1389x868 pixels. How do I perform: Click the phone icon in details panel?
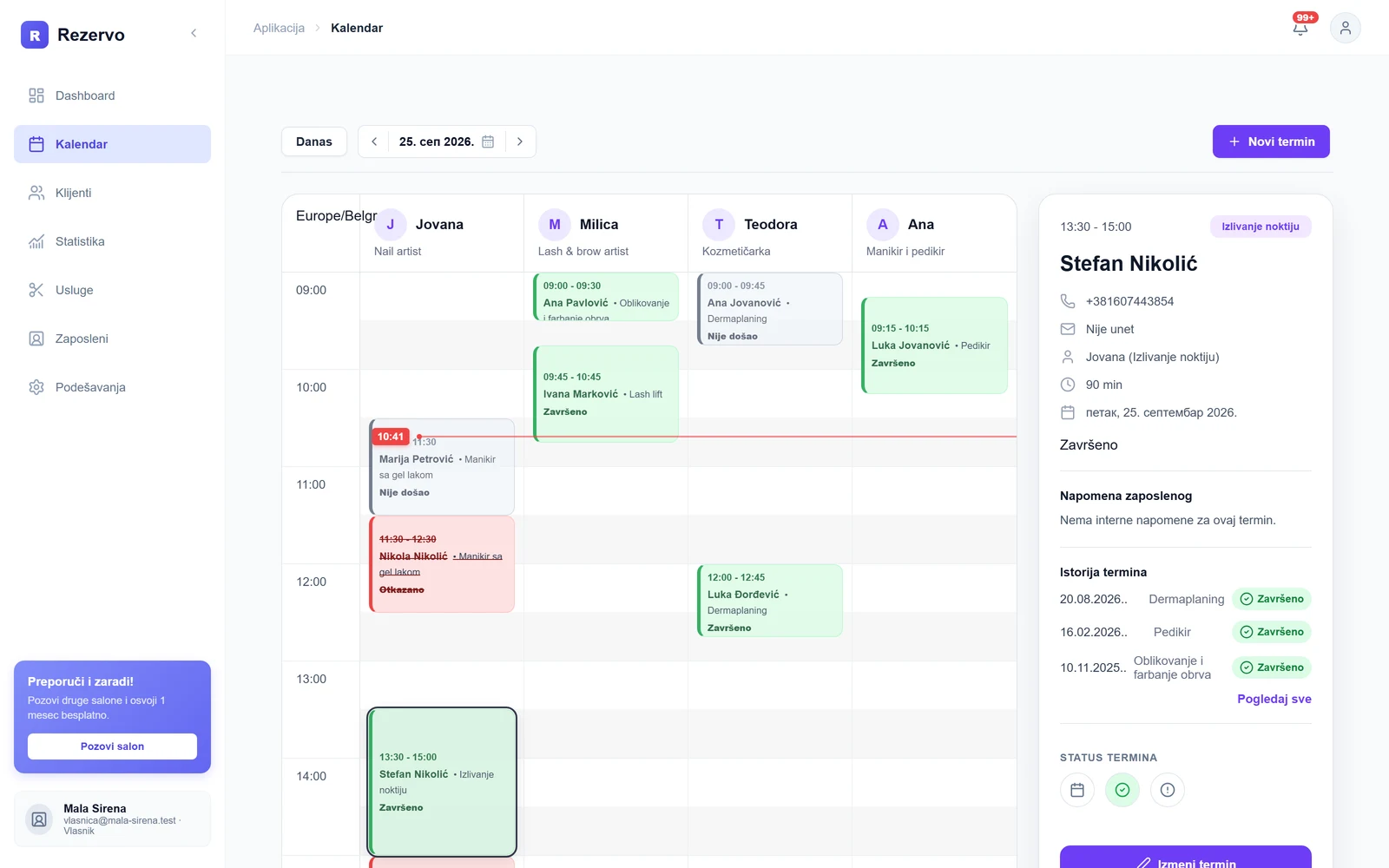[1068, 301]
